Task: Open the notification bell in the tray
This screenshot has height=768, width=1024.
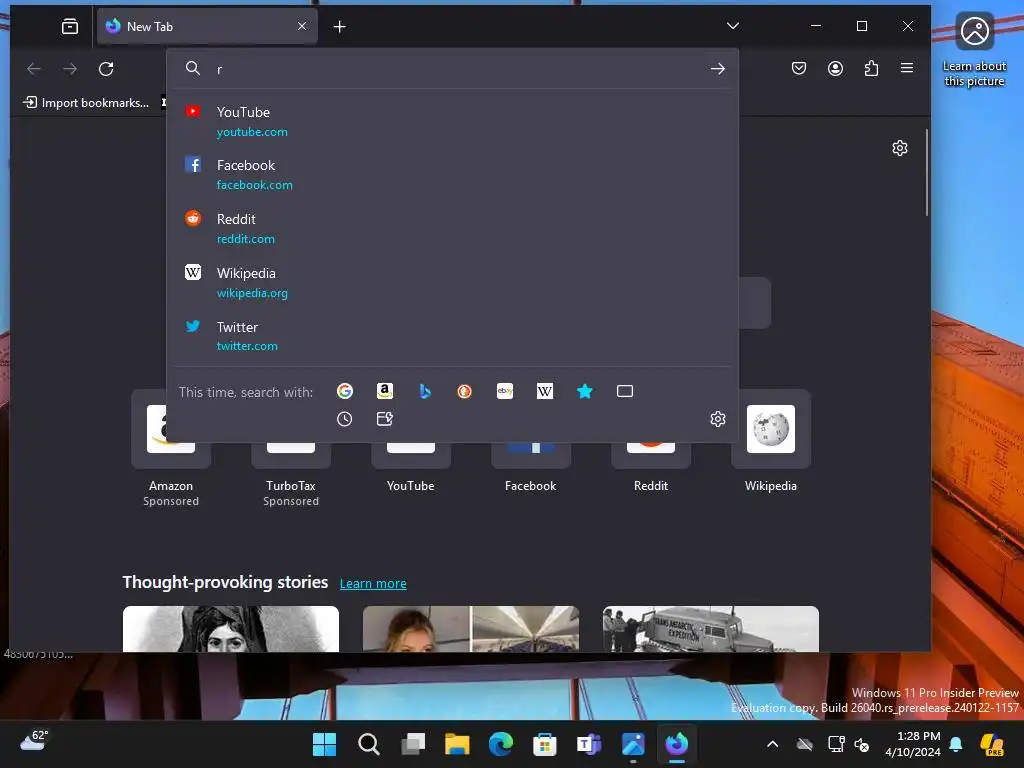Action: (x=955, y=744)
